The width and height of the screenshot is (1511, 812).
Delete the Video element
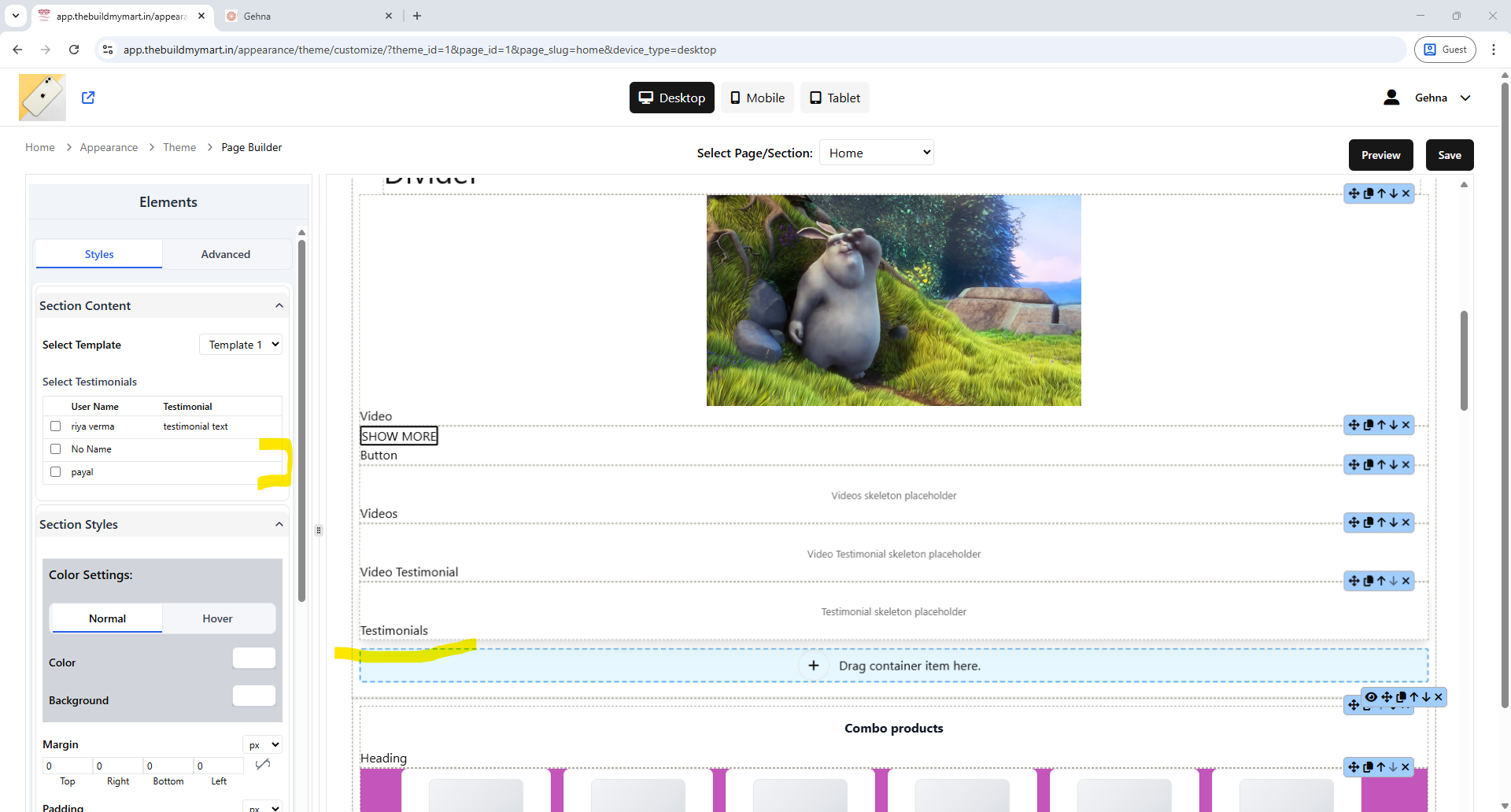(1406, 194)
